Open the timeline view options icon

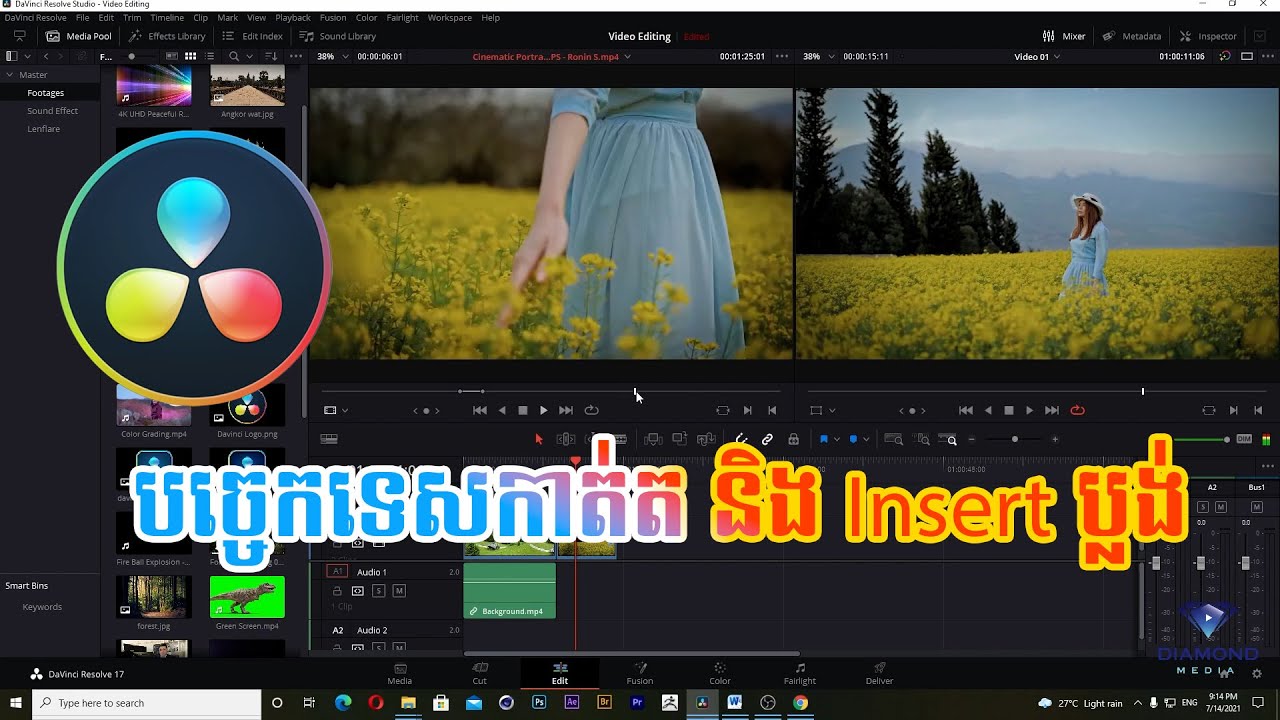(x=328, y=439)
